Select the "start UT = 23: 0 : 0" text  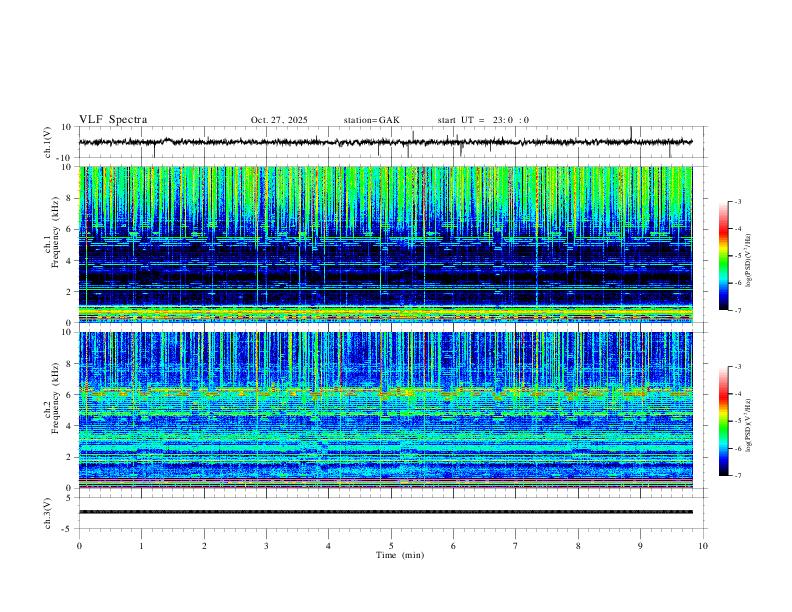pos(483,120)
